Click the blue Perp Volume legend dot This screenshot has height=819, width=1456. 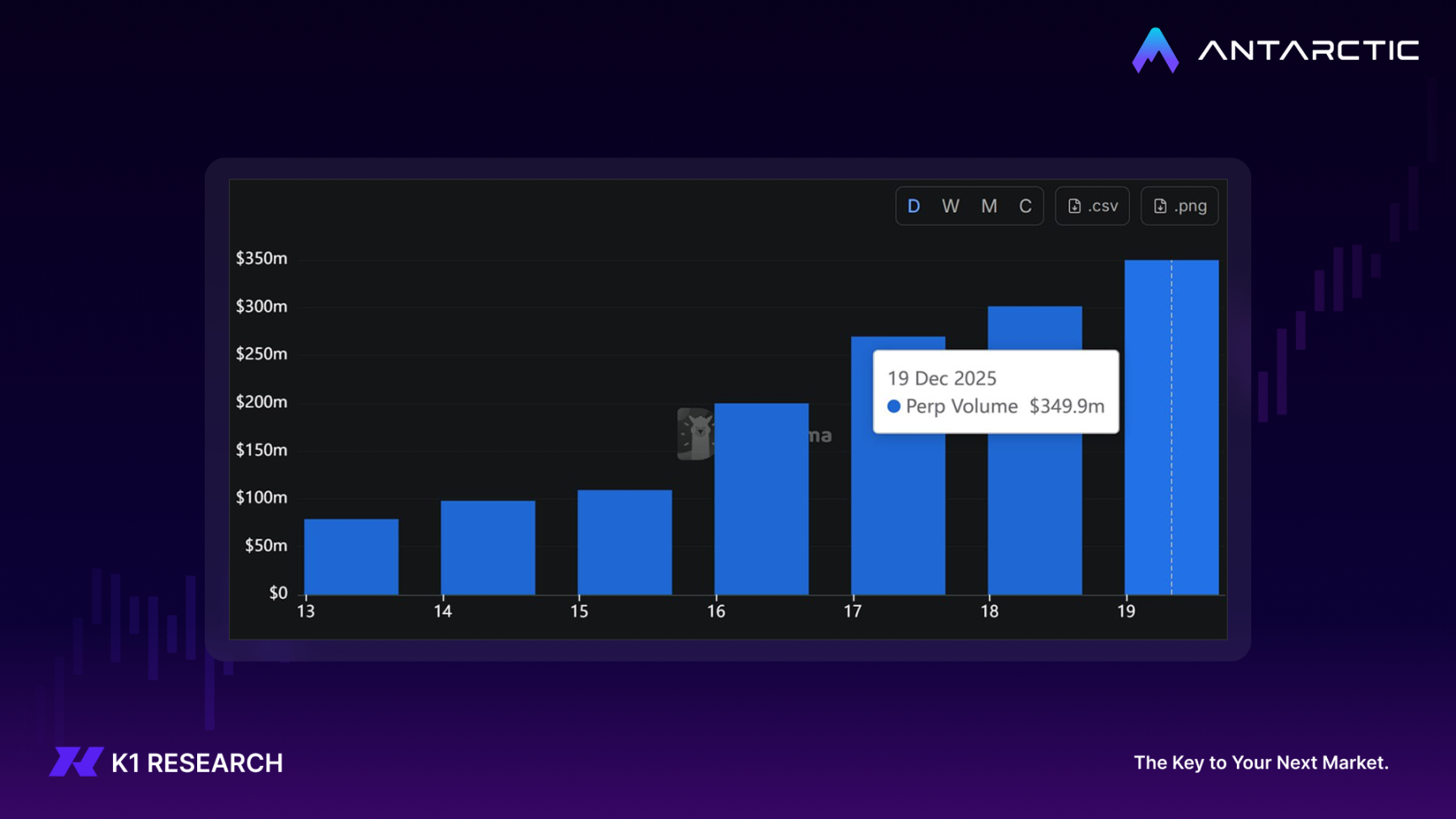[894, 406]
